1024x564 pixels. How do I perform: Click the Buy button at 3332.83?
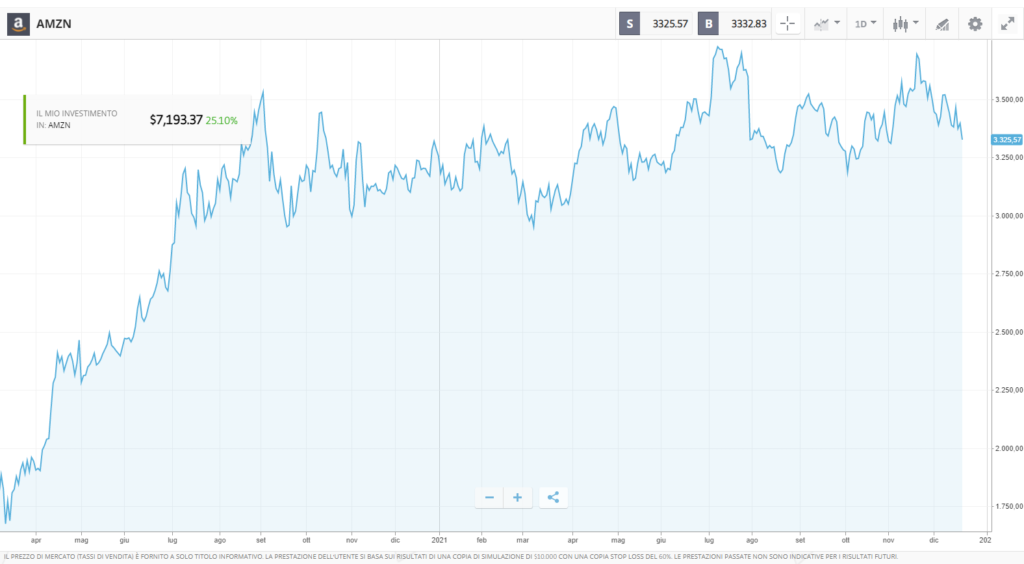[734, 24]
